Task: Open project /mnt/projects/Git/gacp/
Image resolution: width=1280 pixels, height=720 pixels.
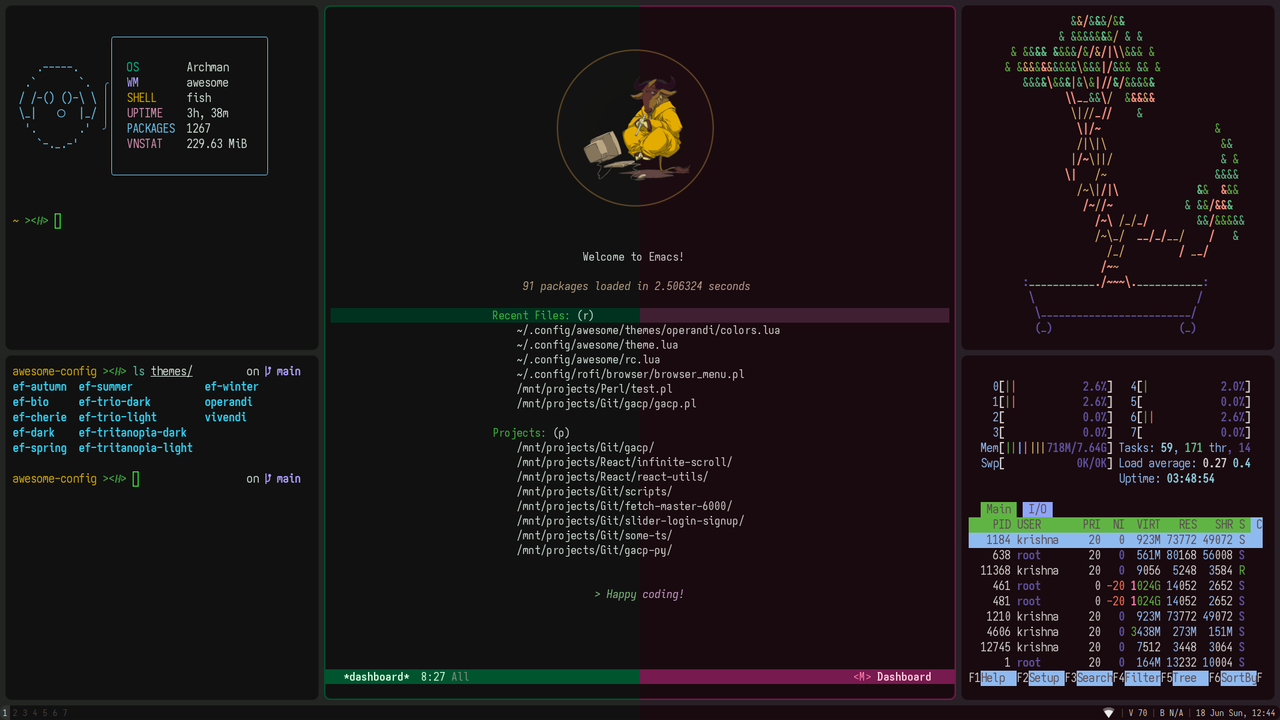Action: [585, 447]
